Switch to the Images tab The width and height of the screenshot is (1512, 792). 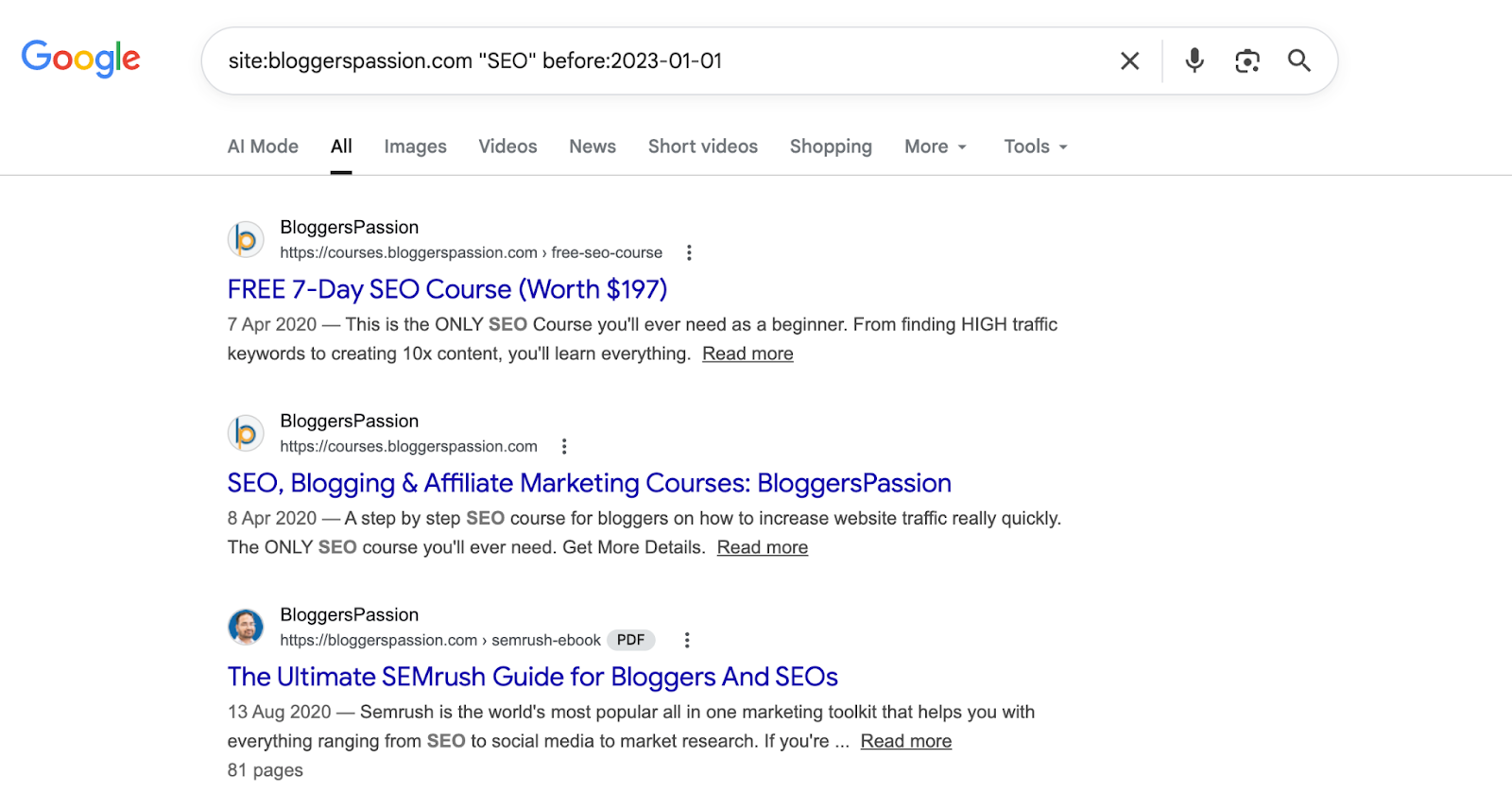(415, 146)
